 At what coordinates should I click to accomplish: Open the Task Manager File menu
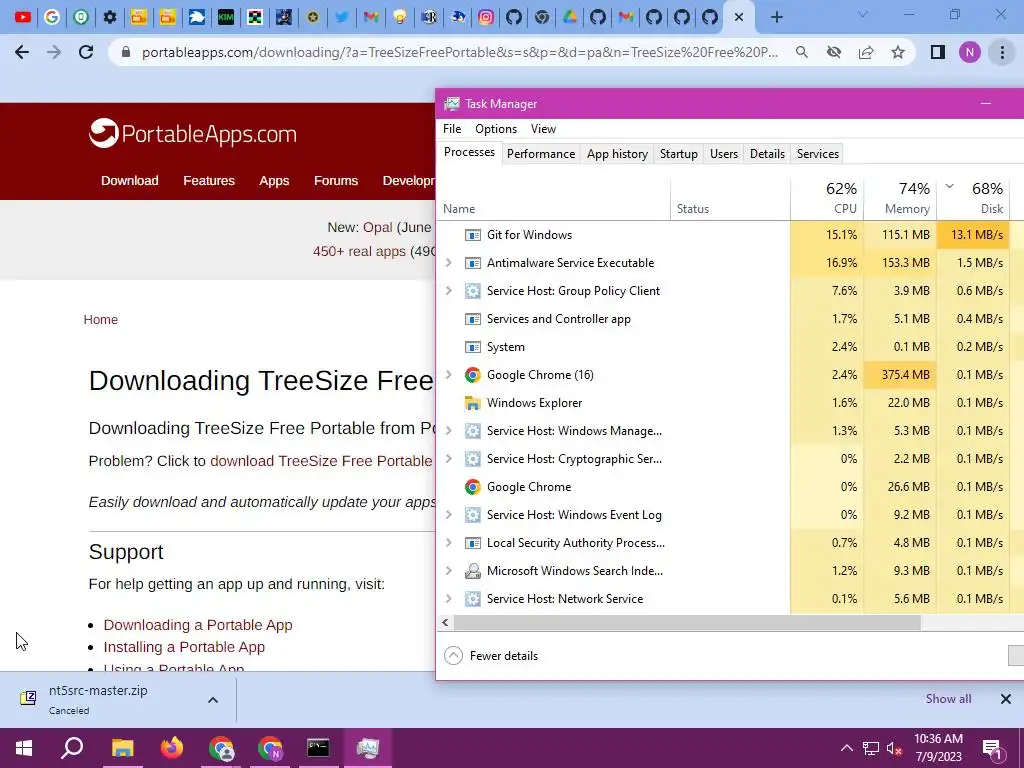coord(452,129)
